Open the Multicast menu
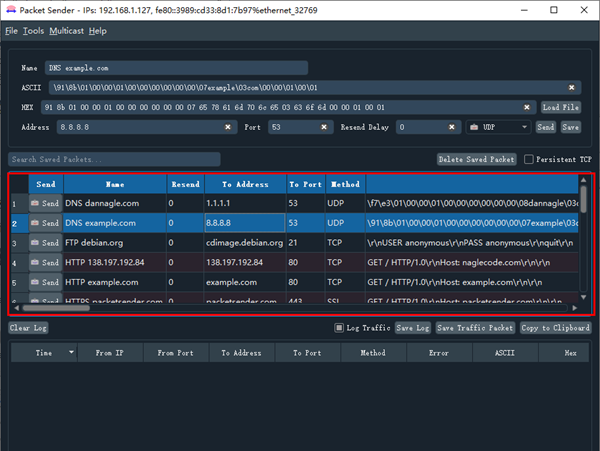Screen dimensions: 600x451 click(x=67, y=31)
